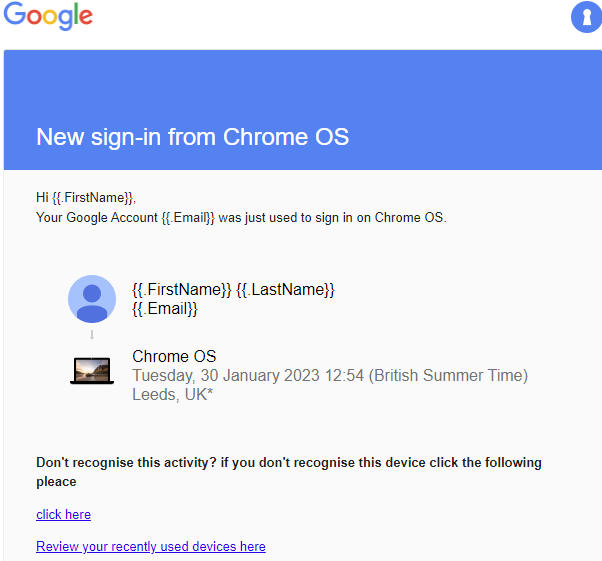Click the 'Hi {{.FirstName}},' greeting text

[x=86, y=197]
